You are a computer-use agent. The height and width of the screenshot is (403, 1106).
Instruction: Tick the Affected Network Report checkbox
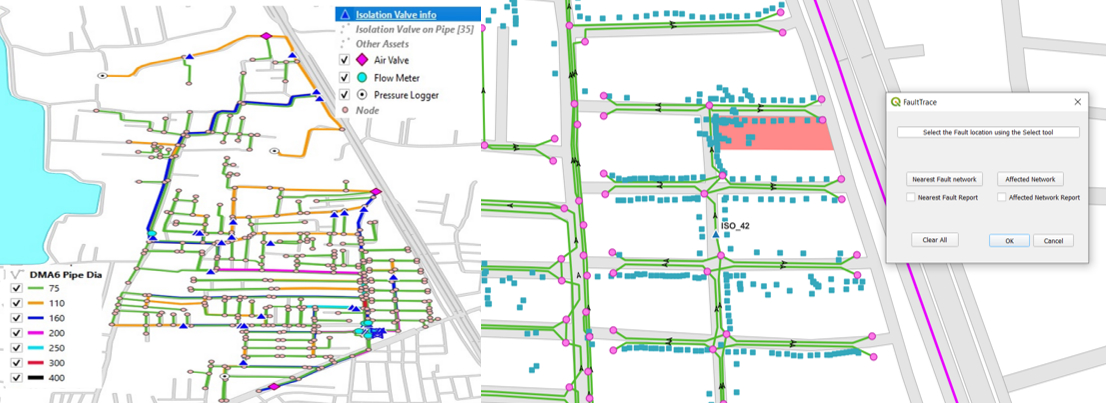[x=1001, y=198]
